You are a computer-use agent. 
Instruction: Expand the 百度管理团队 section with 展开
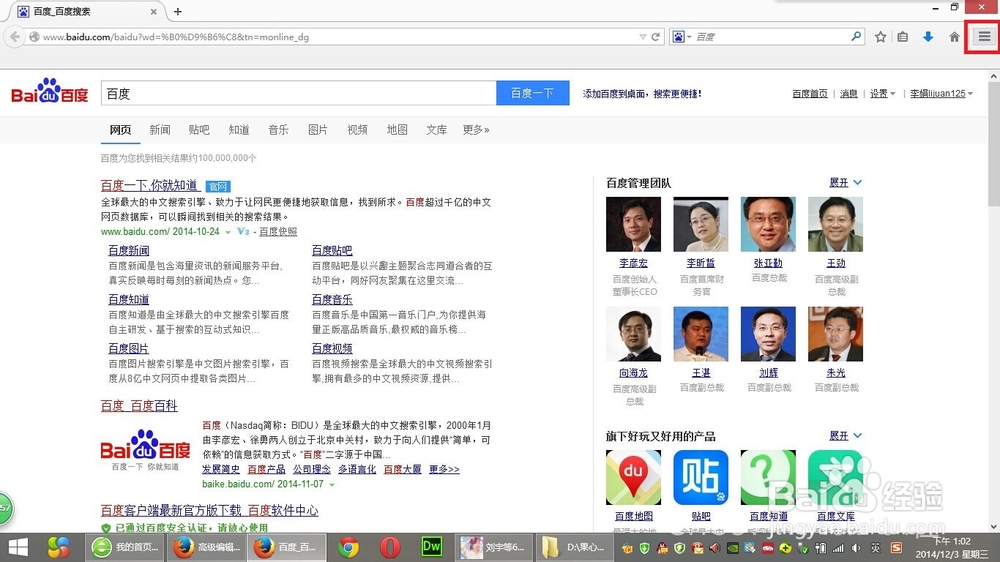coord(846,183)
